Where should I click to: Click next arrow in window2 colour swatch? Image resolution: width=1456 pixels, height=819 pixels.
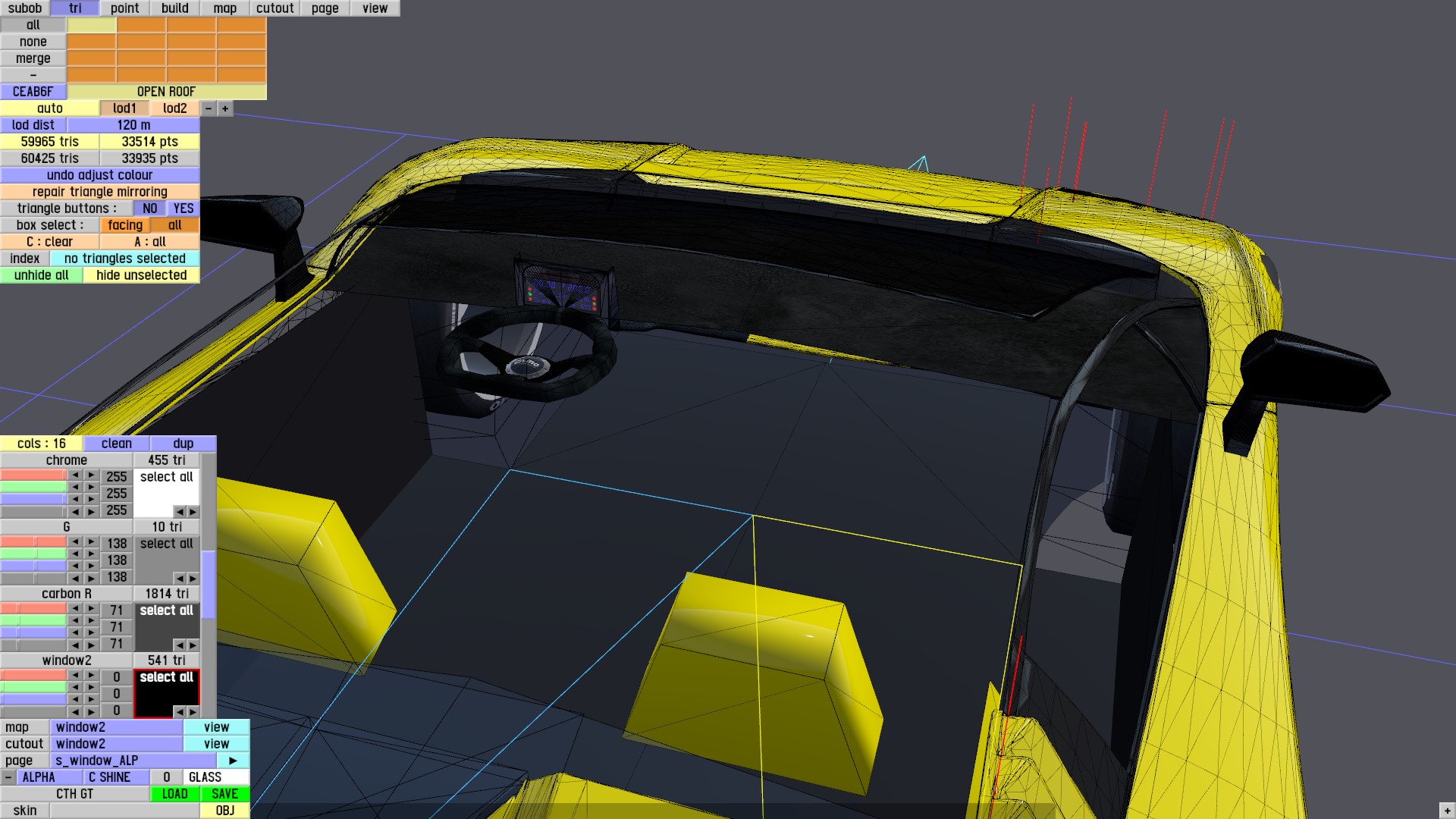[x=193, y=711]
